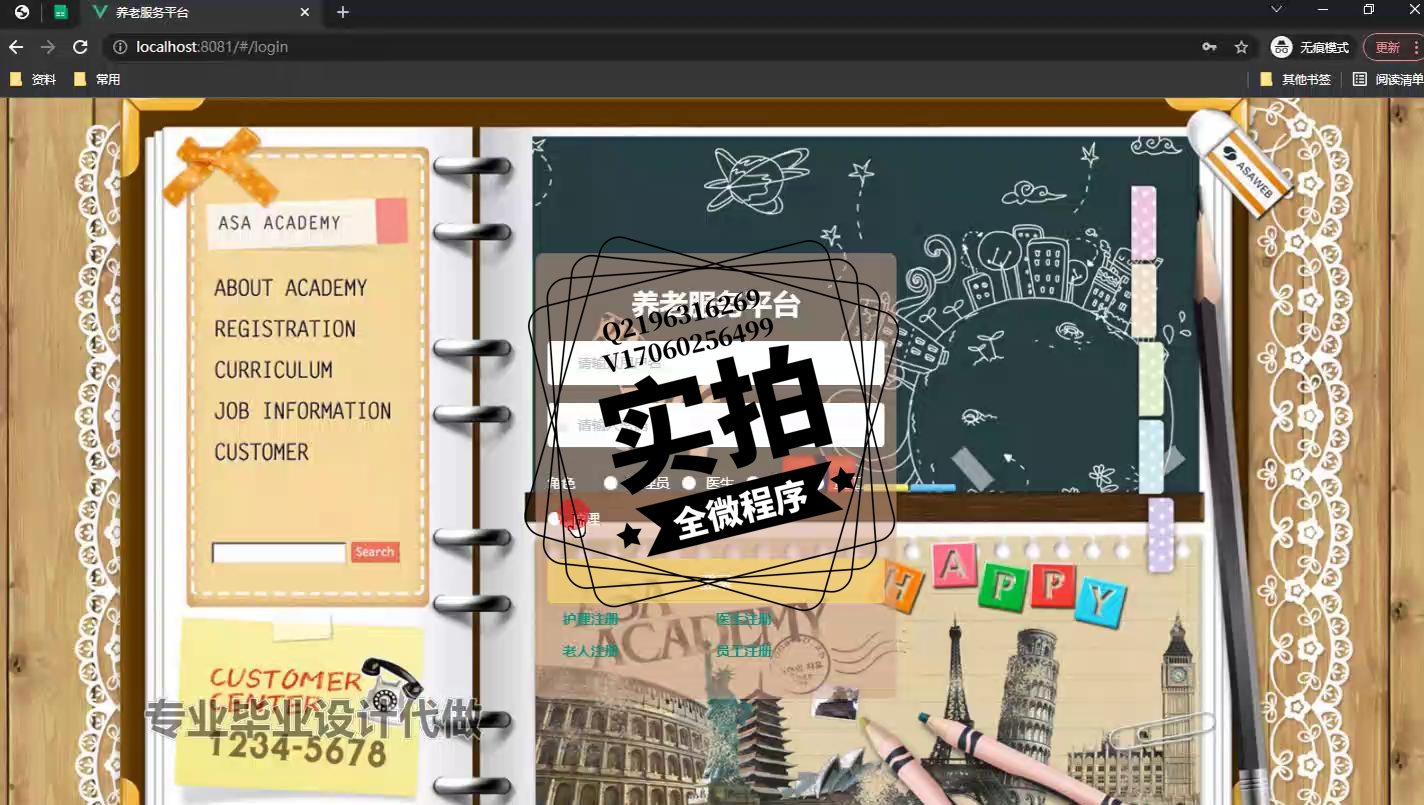Expand the tab search chevron
The image size is (1424, 805).
click(x=1276, y=9)
